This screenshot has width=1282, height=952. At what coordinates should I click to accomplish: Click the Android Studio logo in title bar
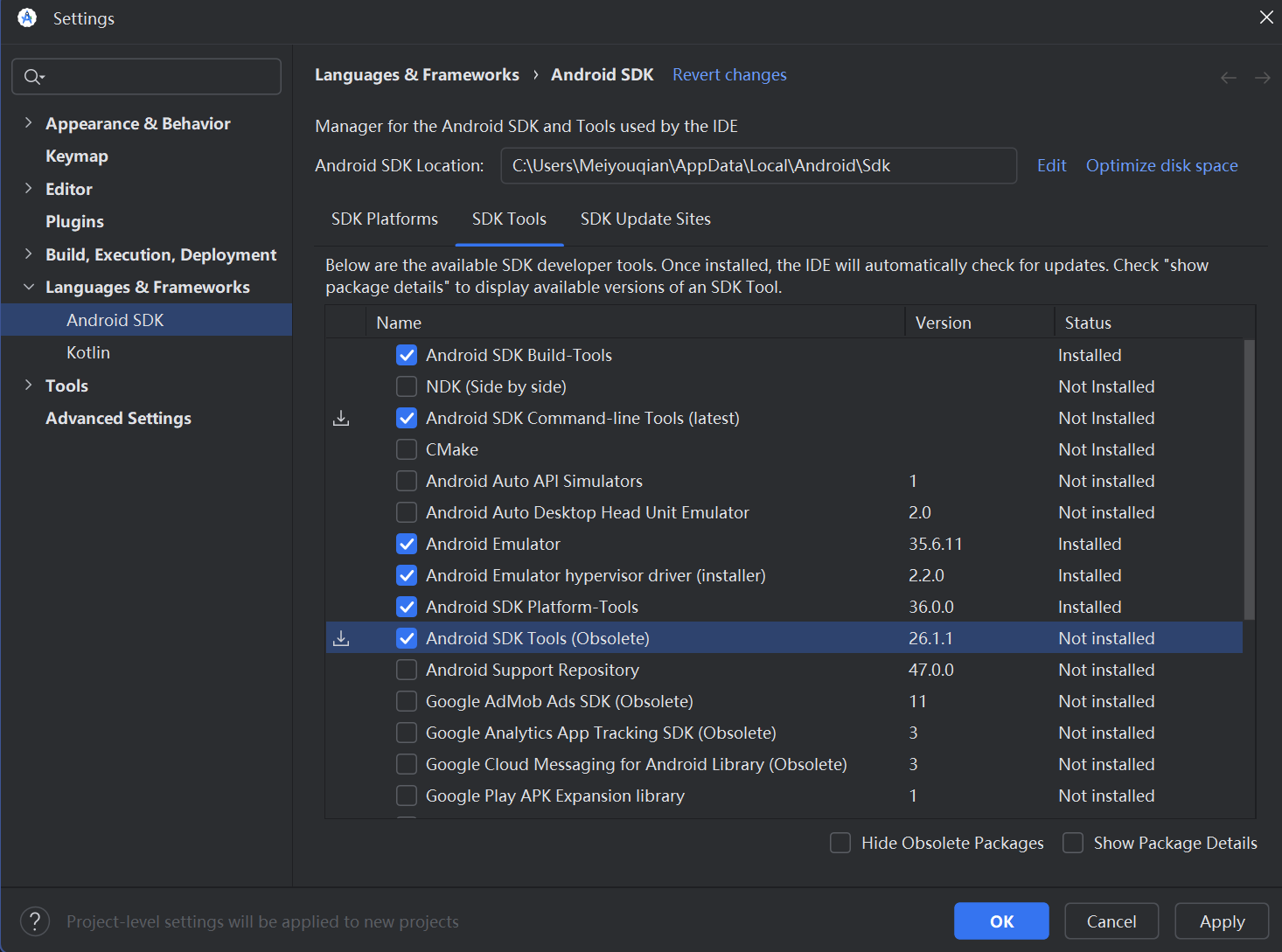click(27, 18)
